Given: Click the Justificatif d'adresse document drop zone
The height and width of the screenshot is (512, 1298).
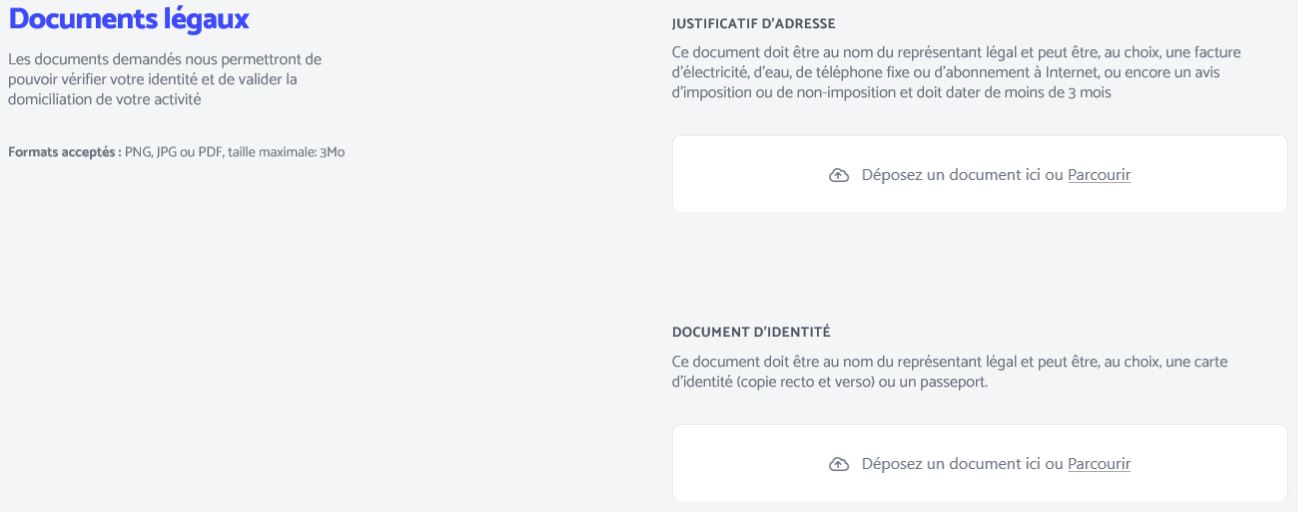Looking at the screenshot, I should coord(979,174).
